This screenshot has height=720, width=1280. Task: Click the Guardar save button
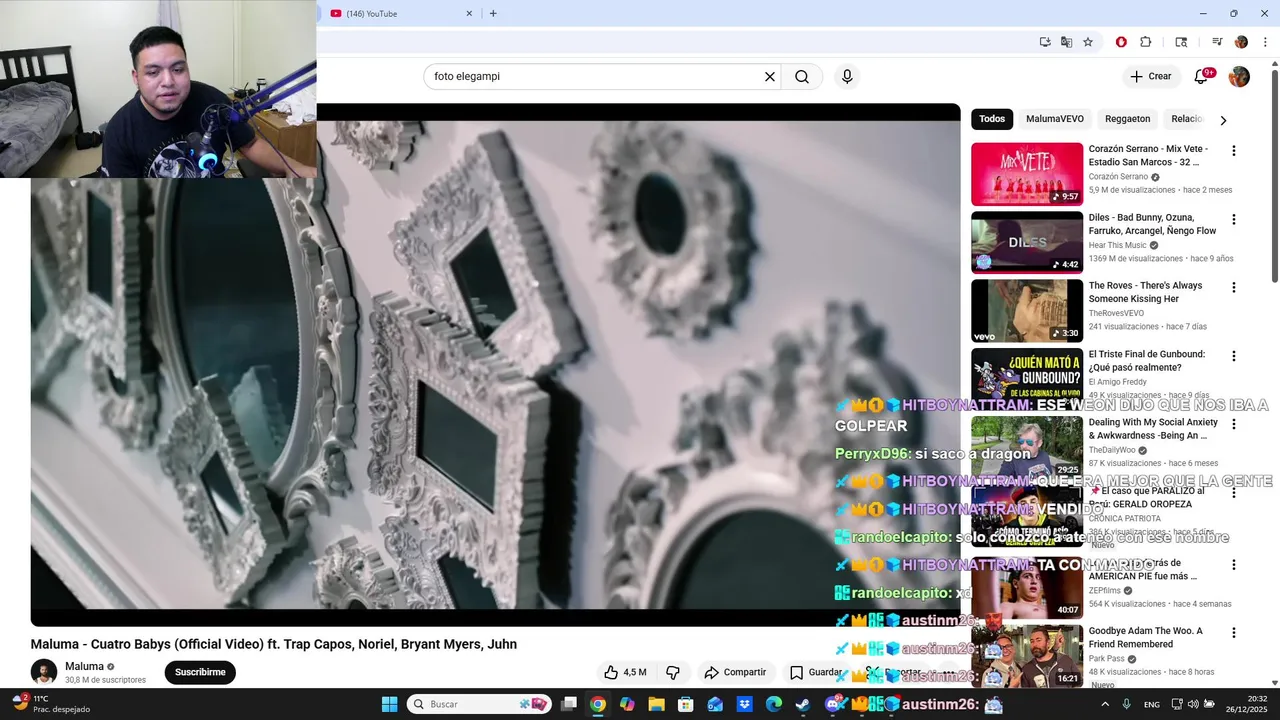click(x=817, y=672)
